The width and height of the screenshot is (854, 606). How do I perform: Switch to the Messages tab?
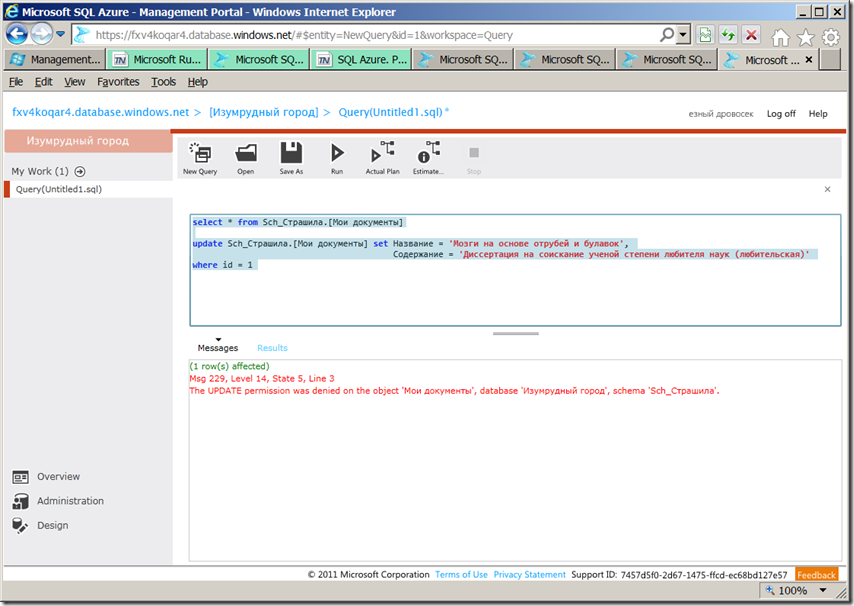(218, 348)
